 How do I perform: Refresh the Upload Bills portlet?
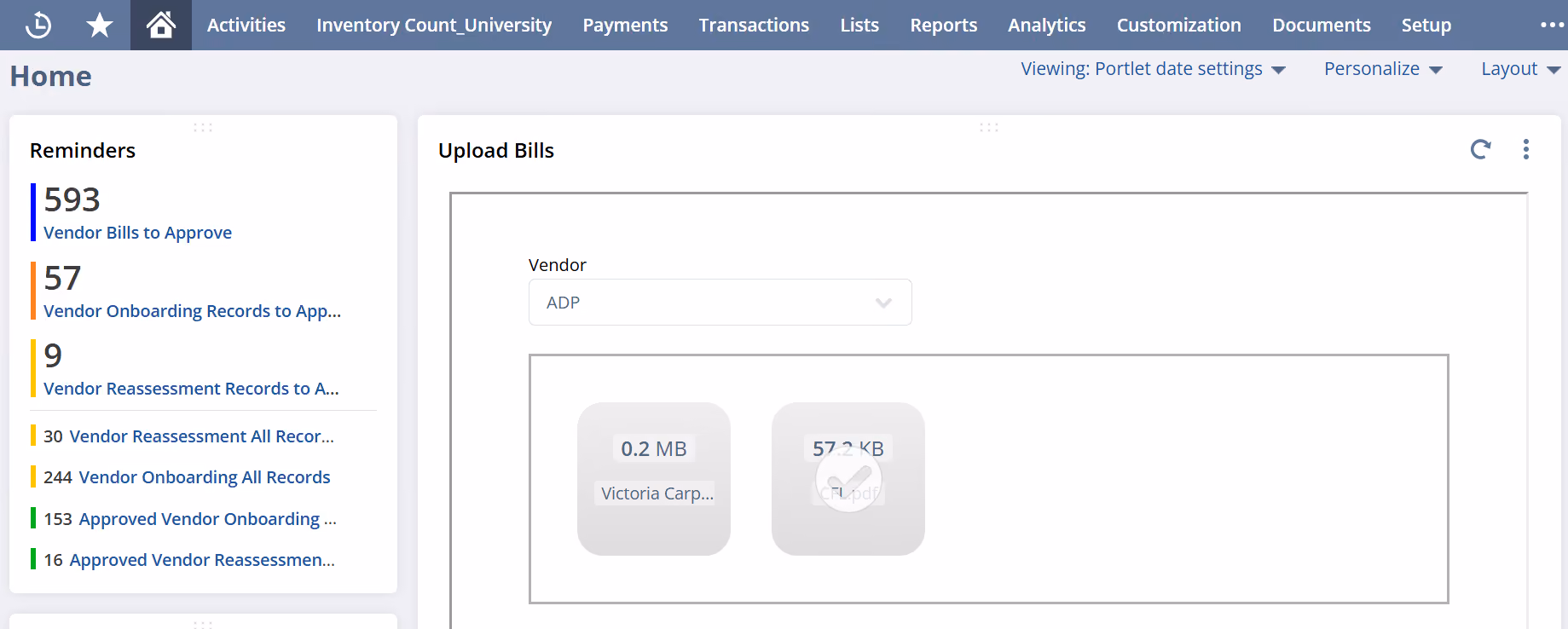pyautogui.click(x=1481, y=150)
